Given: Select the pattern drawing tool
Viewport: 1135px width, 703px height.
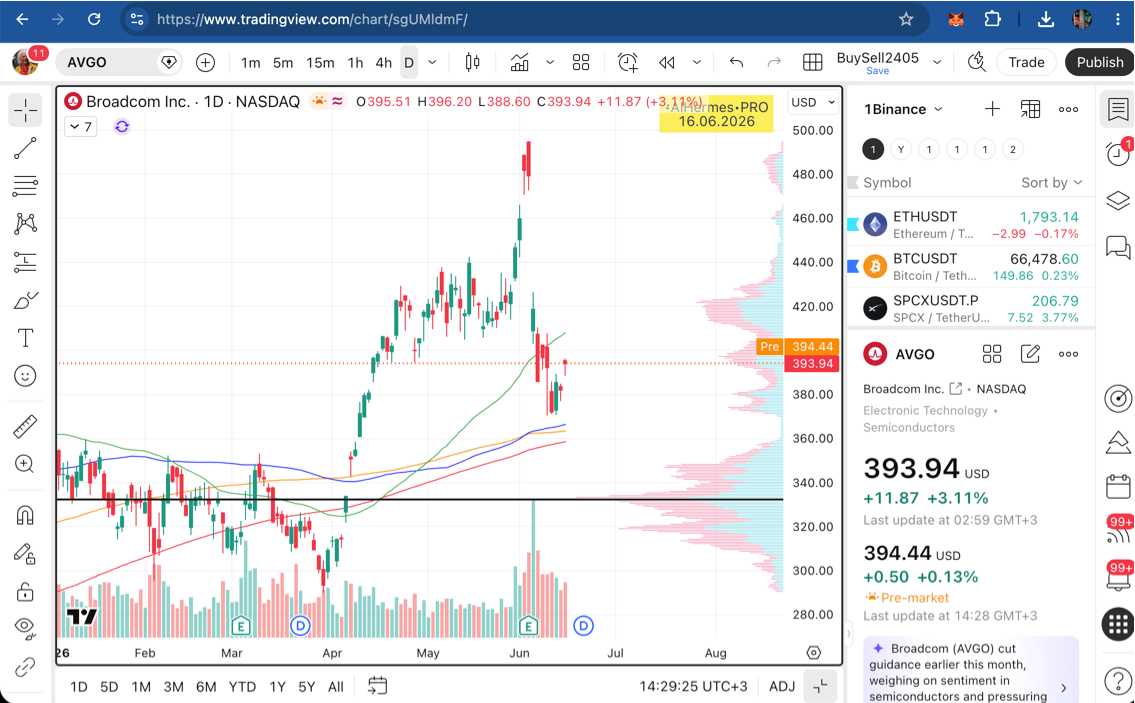Looking at the screenshot, I should click(25, 224).
